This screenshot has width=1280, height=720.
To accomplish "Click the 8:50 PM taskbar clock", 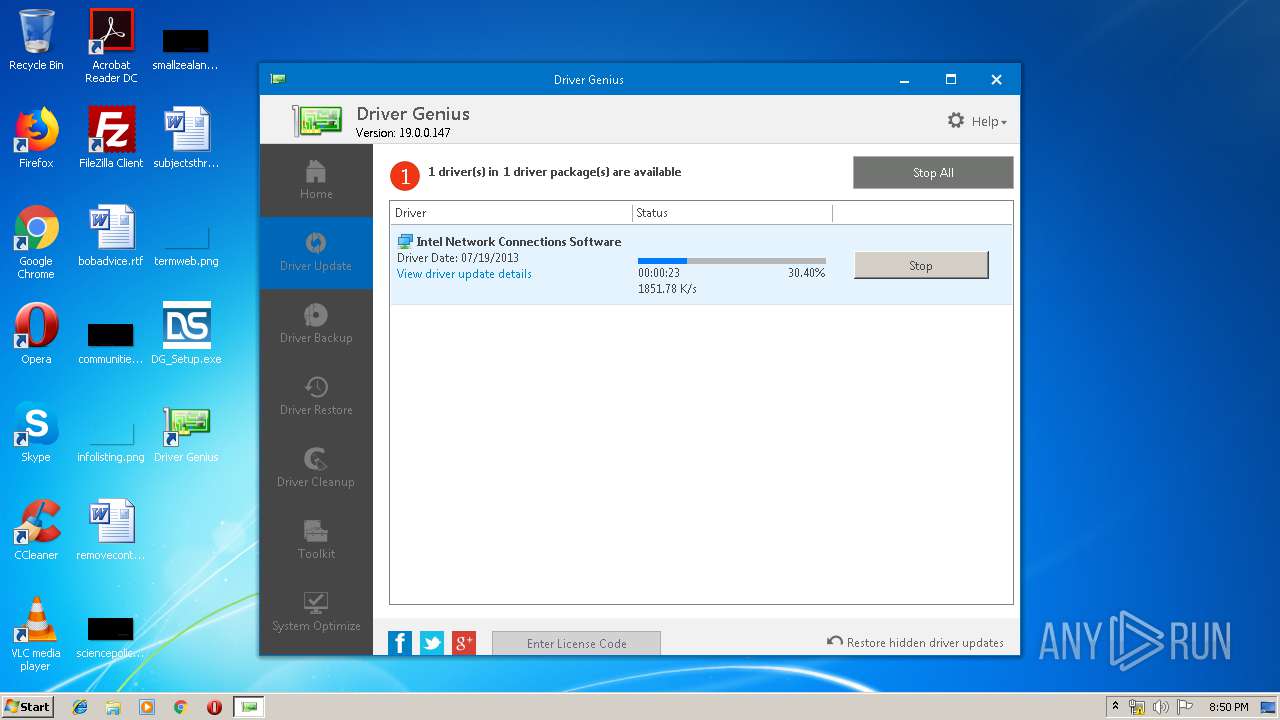I will [x=1228, y=707].
